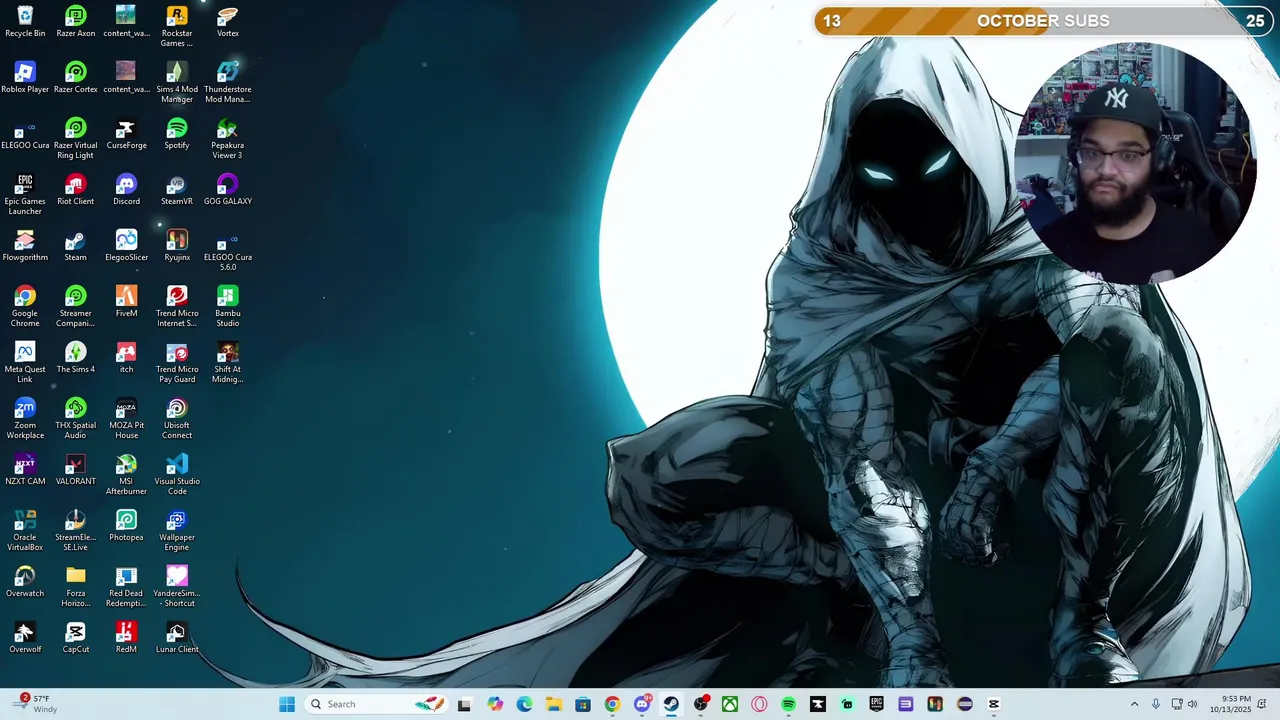This screenshot has width=1280, height=720.
Task: Select the CapCut desktop icon
Action: click(x=76, y=638)
